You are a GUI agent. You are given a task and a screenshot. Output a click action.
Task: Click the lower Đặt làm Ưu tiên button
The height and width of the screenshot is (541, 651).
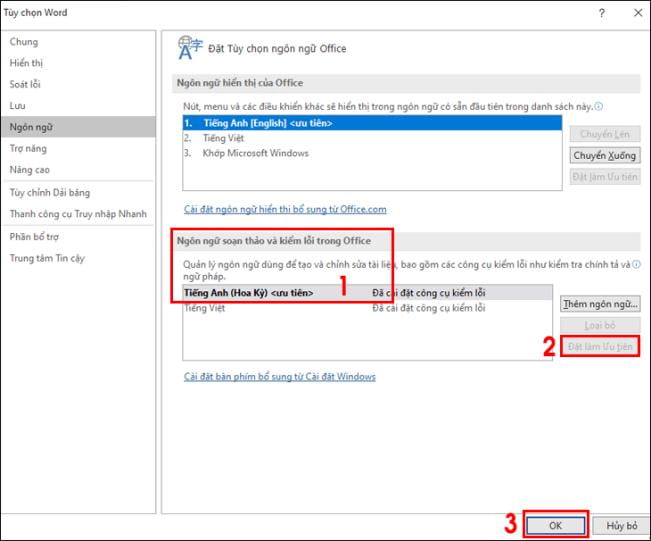pyautogui.click(x=600, y=347)
